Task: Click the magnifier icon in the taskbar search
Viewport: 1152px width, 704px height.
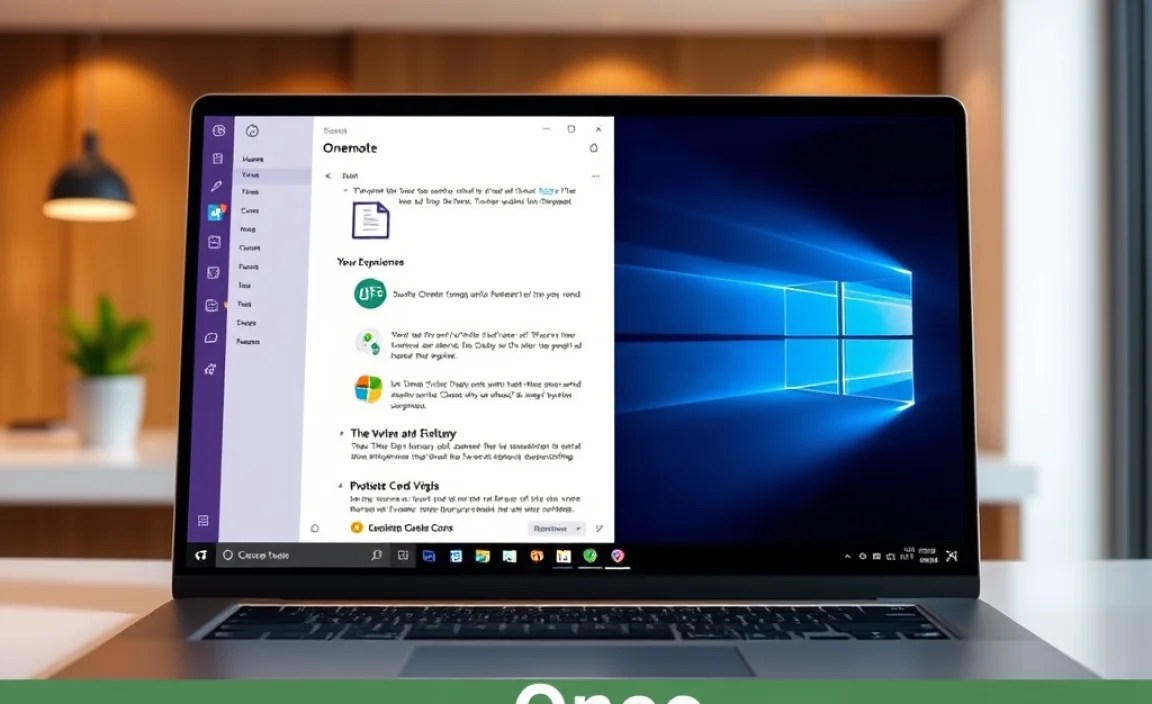Action: (x=376, y=556)
